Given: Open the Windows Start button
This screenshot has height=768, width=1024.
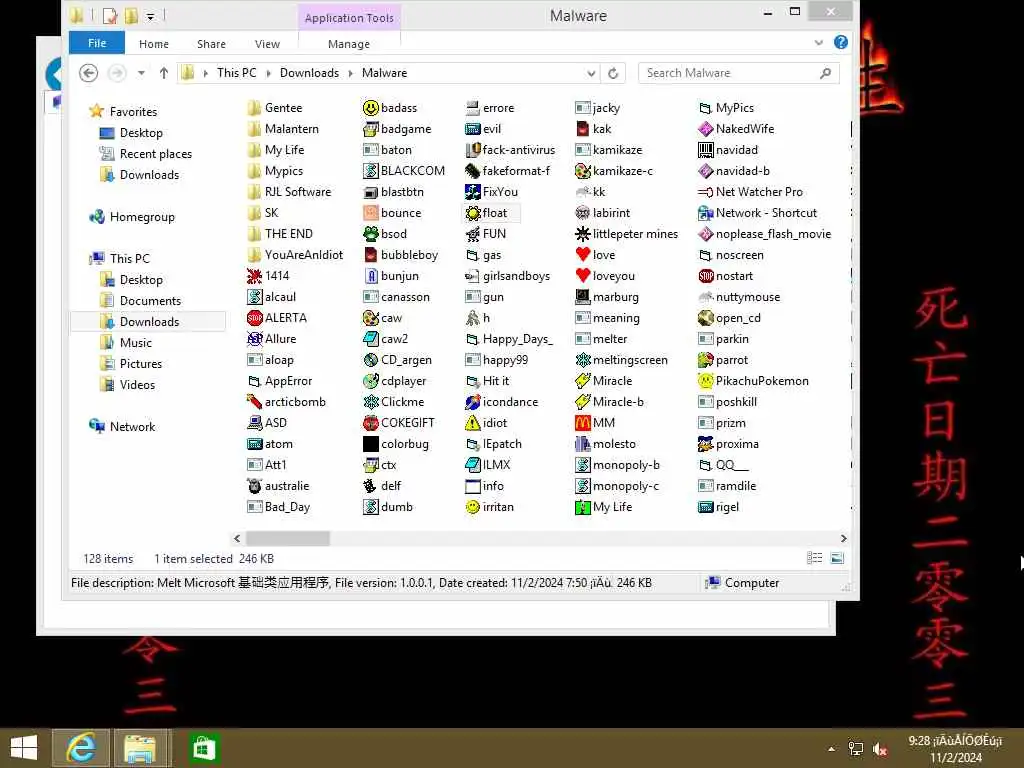Looking at the screenshot, I should 24,748.
